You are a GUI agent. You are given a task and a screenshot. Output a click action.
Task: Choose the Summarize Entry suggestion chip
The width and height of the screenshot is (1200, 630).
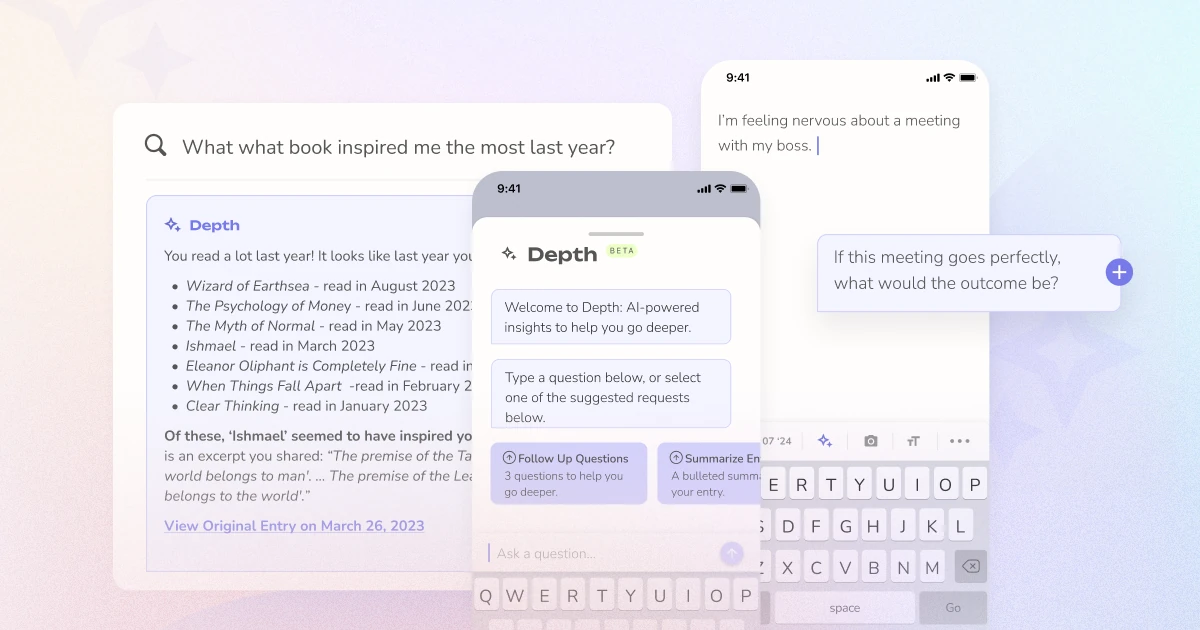coord(709,473)
